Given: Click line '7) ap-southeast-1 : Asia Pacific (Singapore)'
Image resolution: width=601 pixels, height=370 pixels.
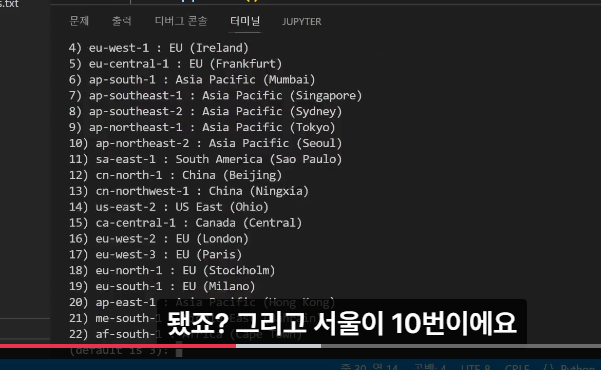Looking at the screenshot, I should pos(215,95).
